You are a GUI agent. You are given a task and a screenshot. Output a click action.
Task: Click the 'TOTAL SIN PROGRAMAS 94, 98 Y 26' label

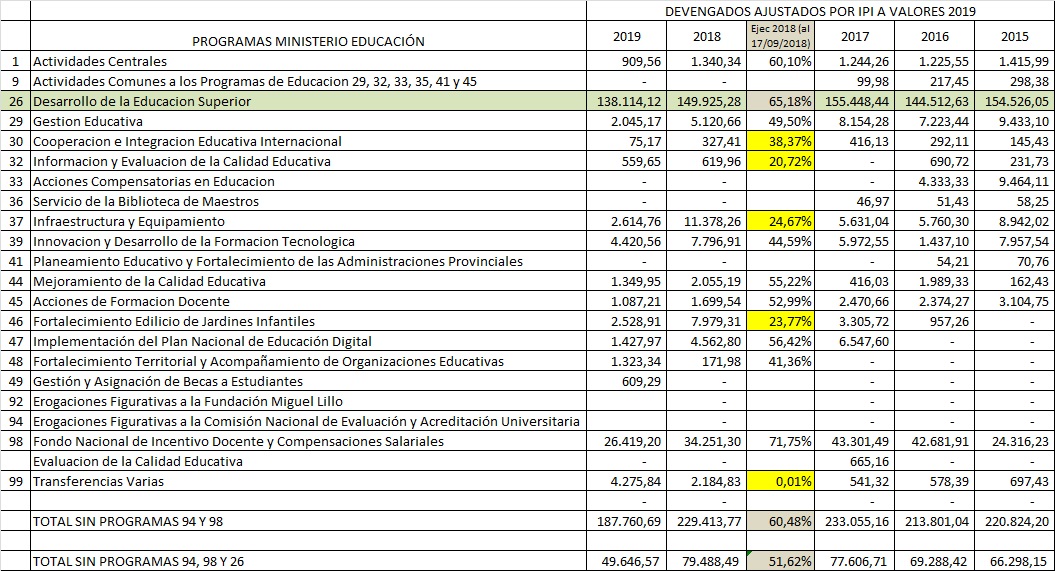coord(138,561)
